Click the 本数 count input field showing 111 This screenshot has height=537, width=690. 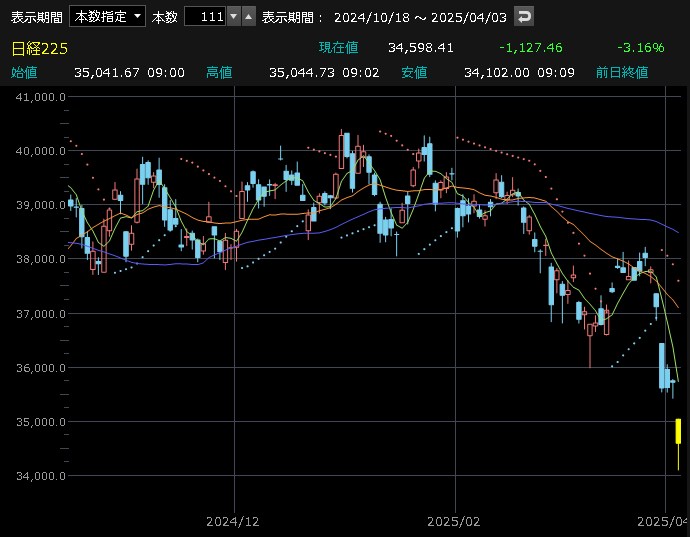(206, 17)
